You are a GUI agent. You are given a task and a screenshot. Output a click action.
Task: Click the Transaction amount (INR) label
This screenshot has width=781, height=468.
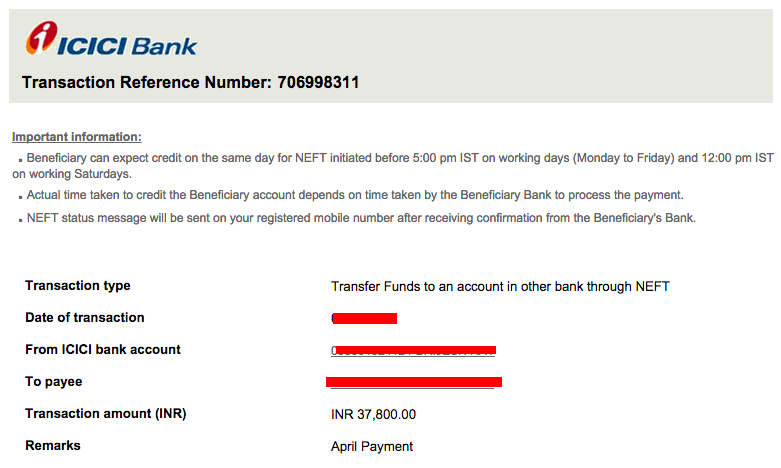click(106, 414)
